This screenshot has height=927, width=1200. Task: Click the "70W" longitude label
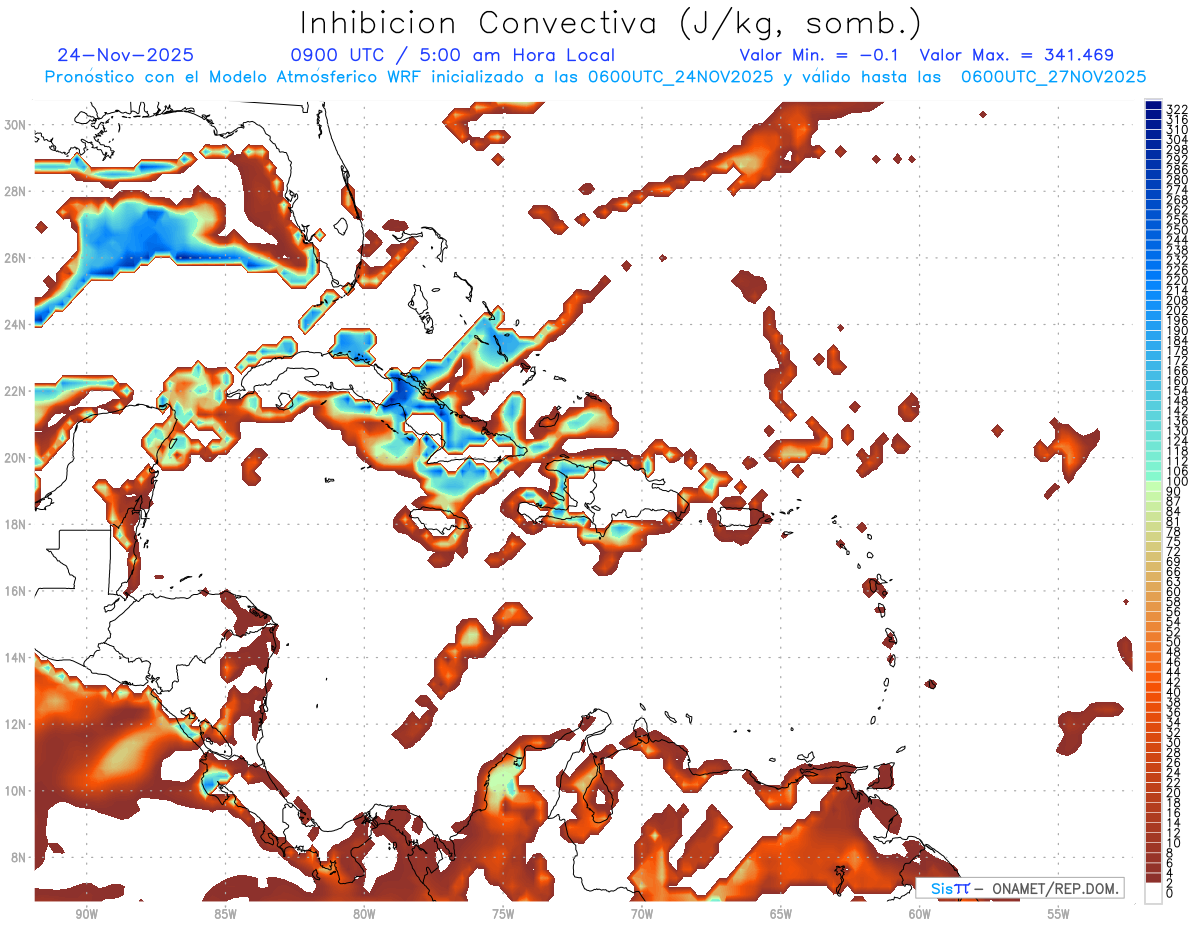click(642, 914)
